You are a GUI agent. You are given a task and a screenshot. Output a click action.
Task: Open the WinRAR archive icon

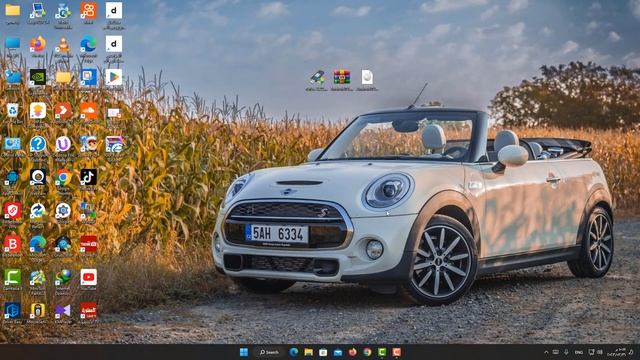[342, 78]
